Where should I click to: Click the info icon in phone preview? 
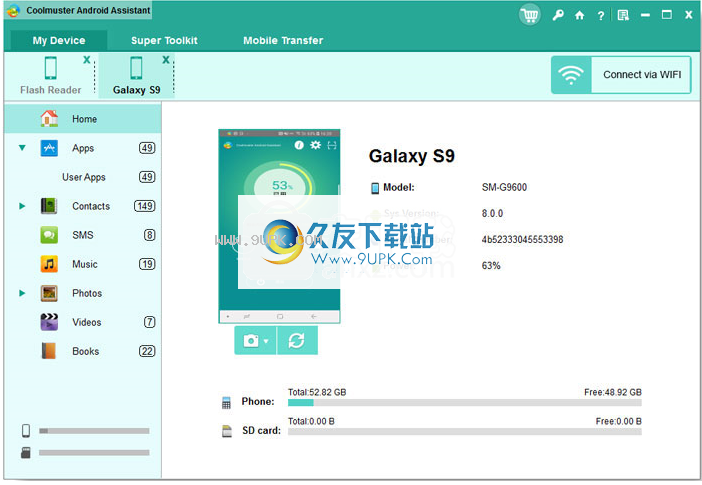[x=299, y=145]
